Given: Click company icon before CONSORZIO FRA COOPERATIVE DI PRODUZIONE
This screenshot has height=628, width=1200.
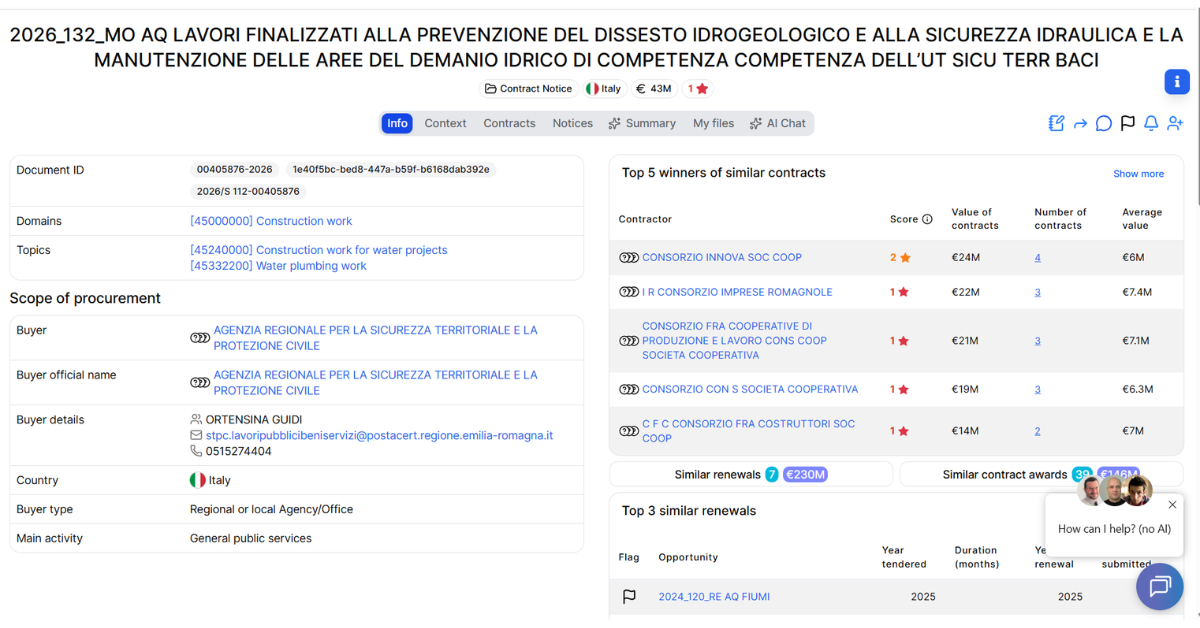Looking at the screenshot, I should 629,341.
